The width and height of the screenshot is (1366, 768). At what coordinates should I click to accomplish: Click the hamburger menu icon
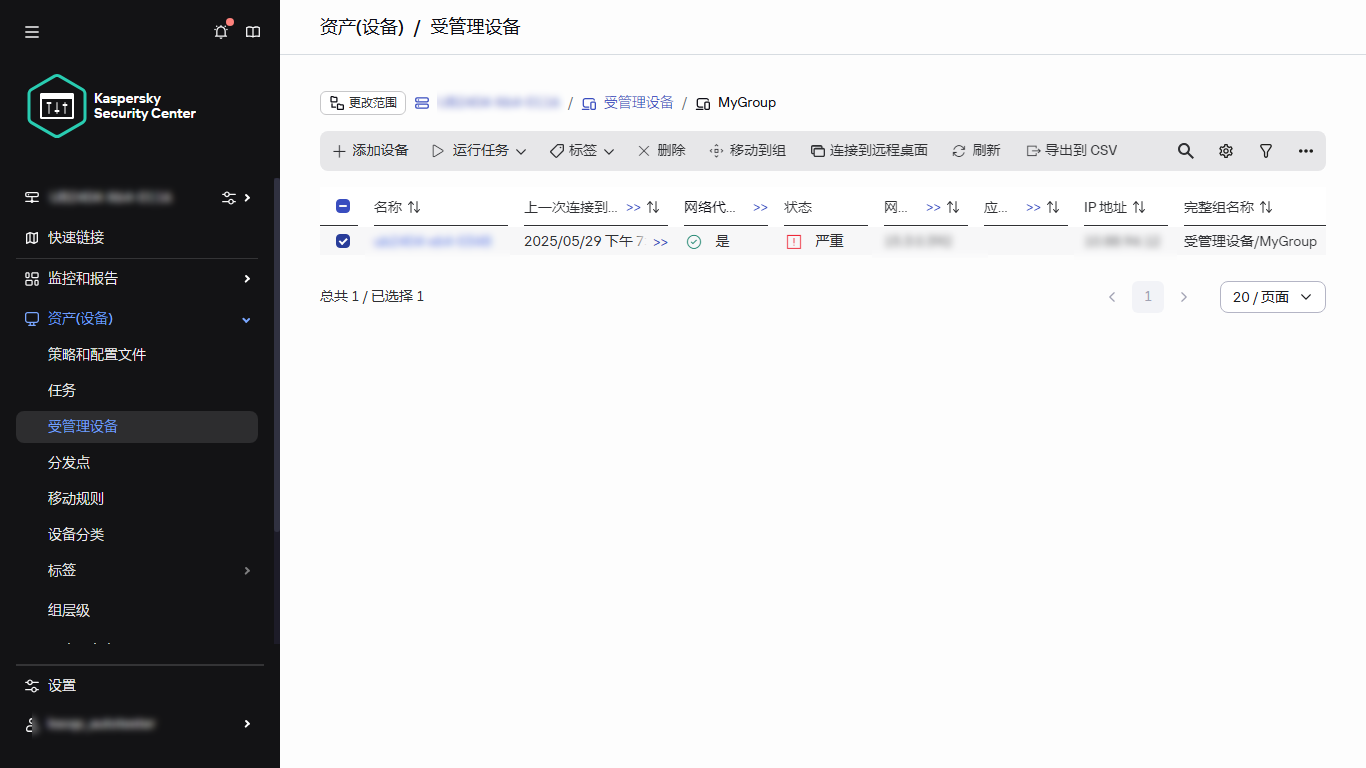click(x=31, y=31)
